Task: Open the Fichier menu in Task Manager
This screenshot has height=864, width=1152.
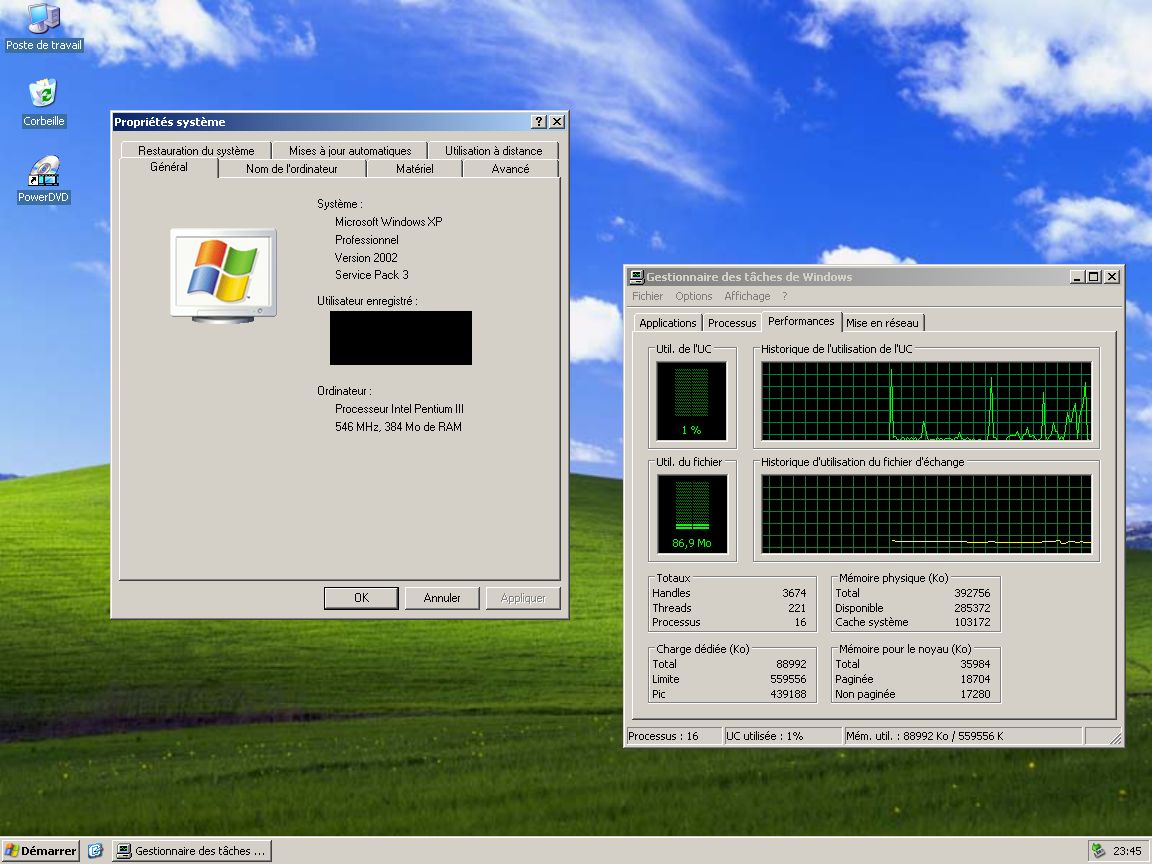Action: click(x=647, y=296)
